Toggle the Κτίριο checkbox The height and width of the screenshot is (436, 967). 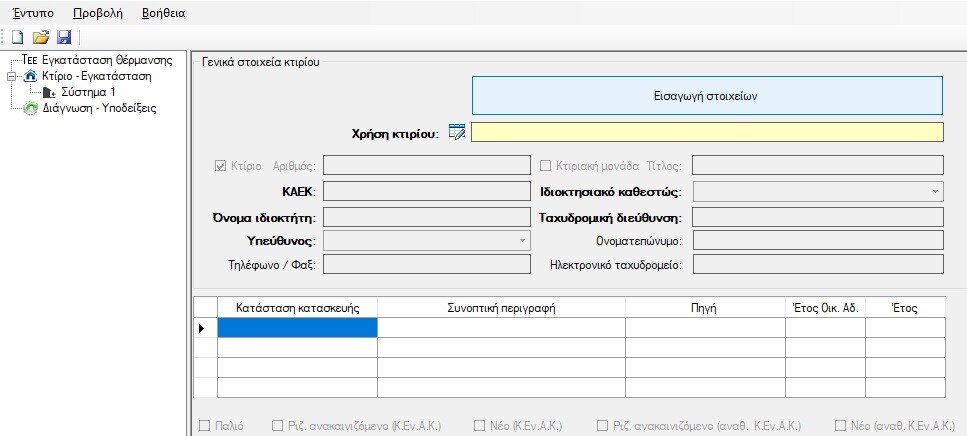(221, 166)
